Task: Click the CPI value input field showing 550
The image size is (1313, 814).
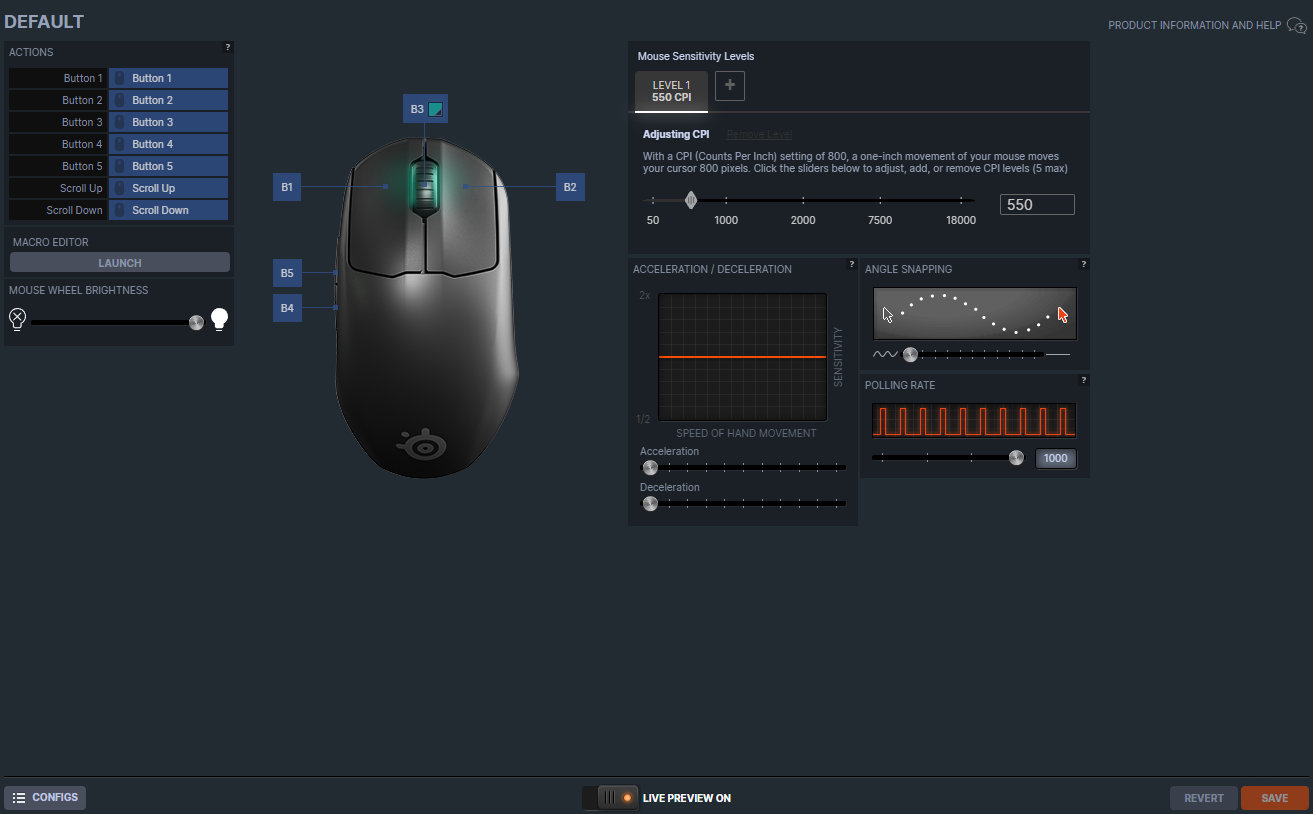Action: tap(1037, 205)
